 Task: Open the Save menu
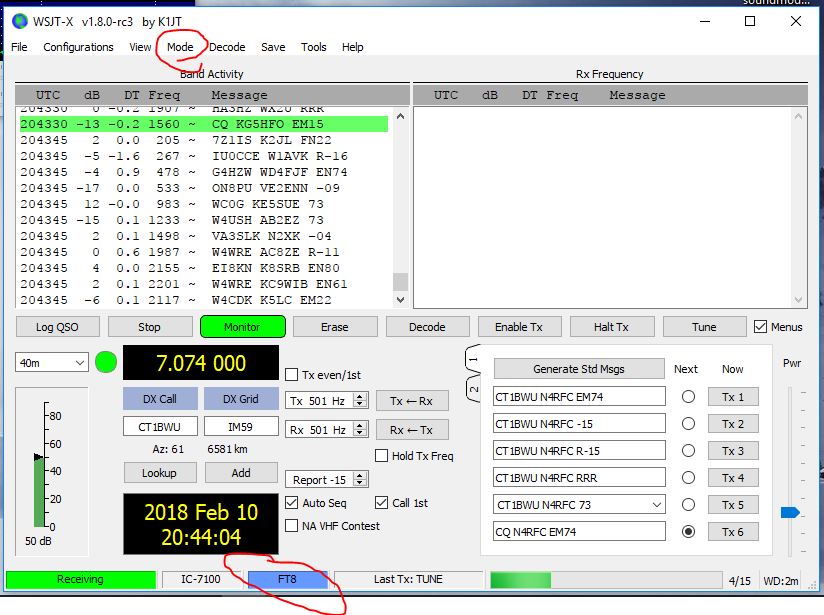coord(273,47)
